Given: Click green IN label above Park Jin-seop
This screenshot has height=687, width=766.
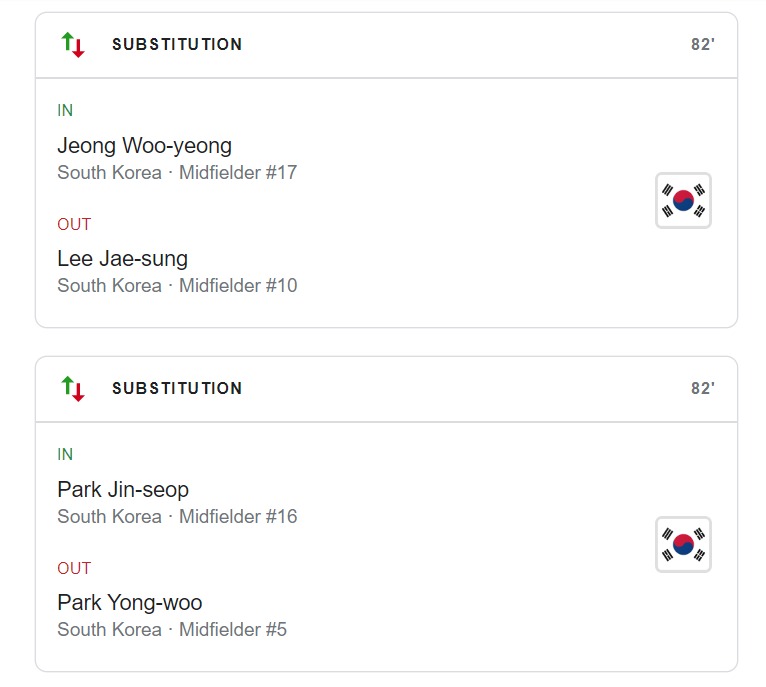Looking at the screenshot, I should [65, 455].
